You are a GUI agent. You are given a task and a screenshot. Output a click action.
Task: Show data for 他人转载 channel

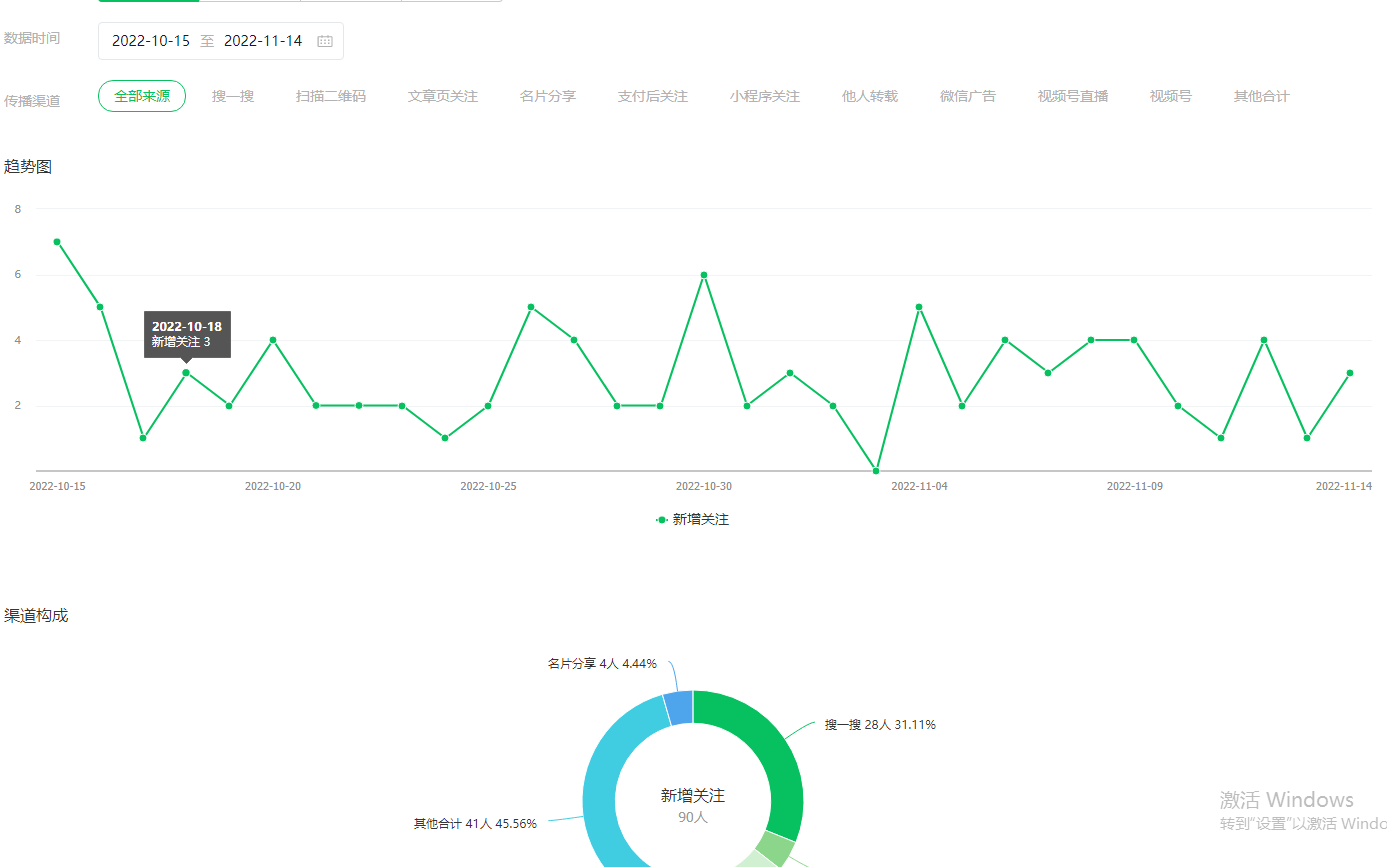click(870, 96)
